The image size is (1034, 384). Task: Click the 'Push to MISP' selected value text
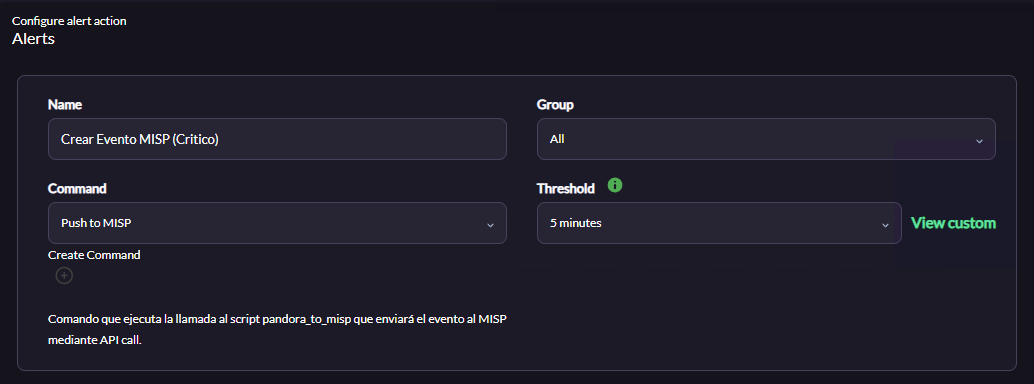(96, 223)
